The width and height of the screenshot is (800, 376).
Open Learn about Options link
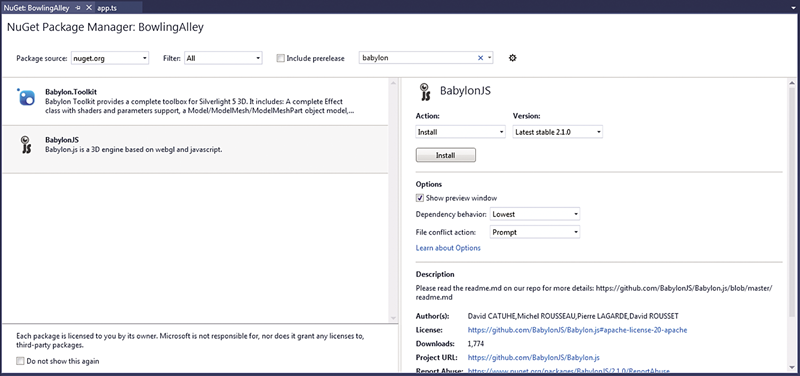point(448,248)
